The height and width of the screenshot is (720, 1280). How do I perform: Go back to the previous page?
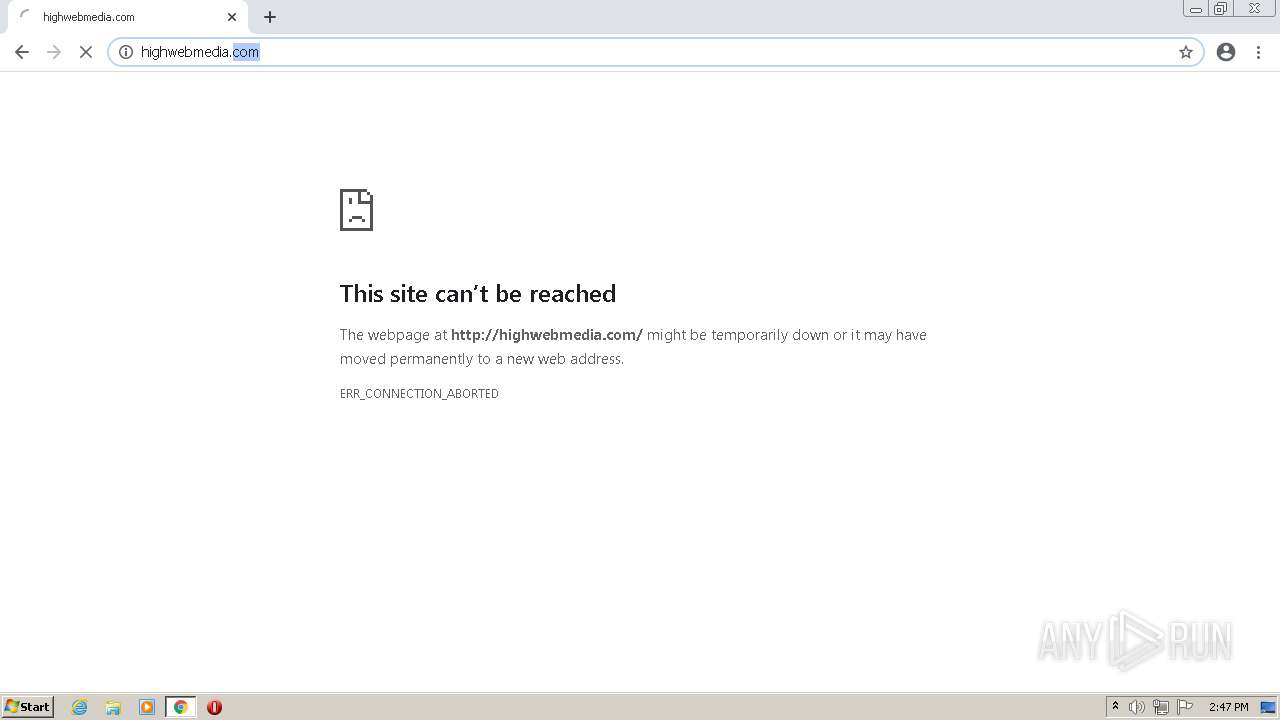(22, 52)
